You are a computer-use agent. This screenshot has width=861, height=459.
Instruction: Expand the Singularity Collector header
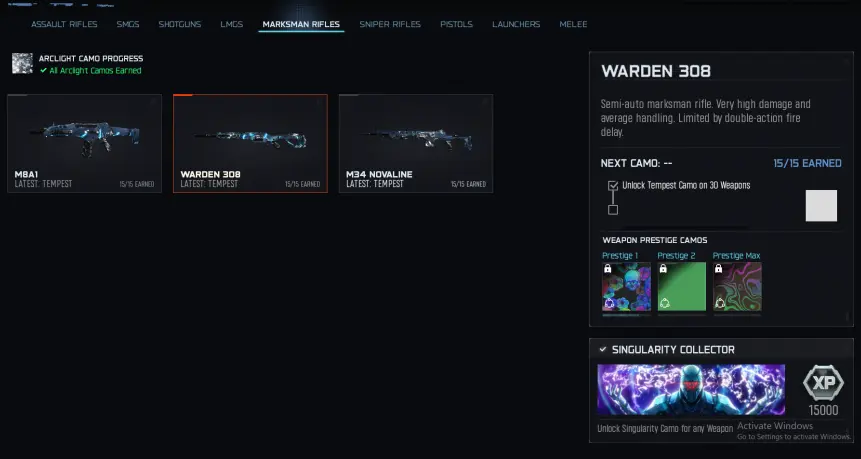tap(721, 349)
